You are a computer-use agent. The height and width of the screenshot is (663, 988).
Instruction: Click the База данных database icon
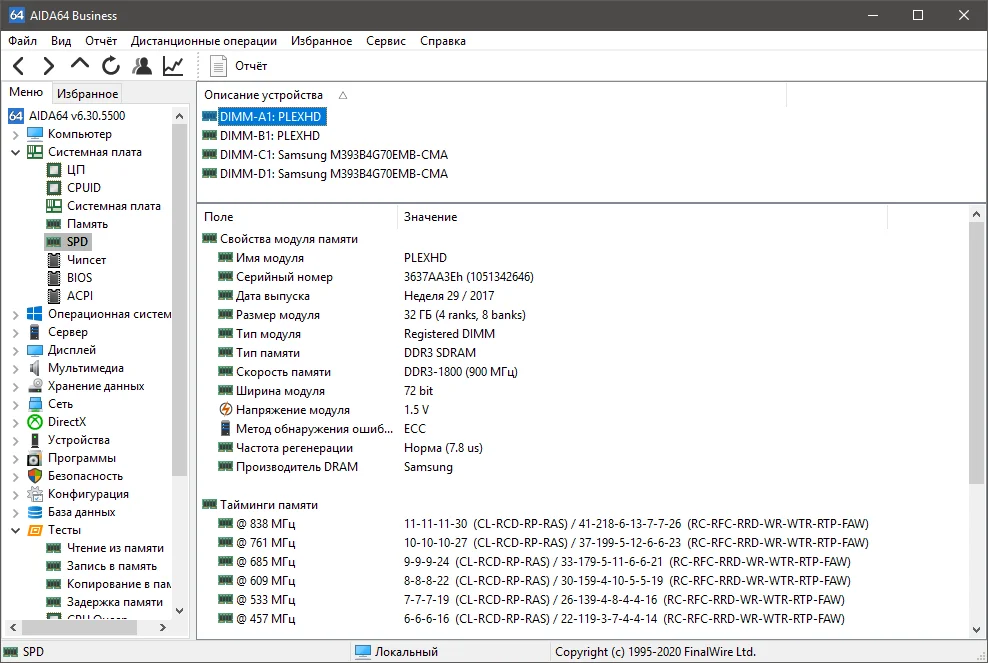click(x=35, y=512)
